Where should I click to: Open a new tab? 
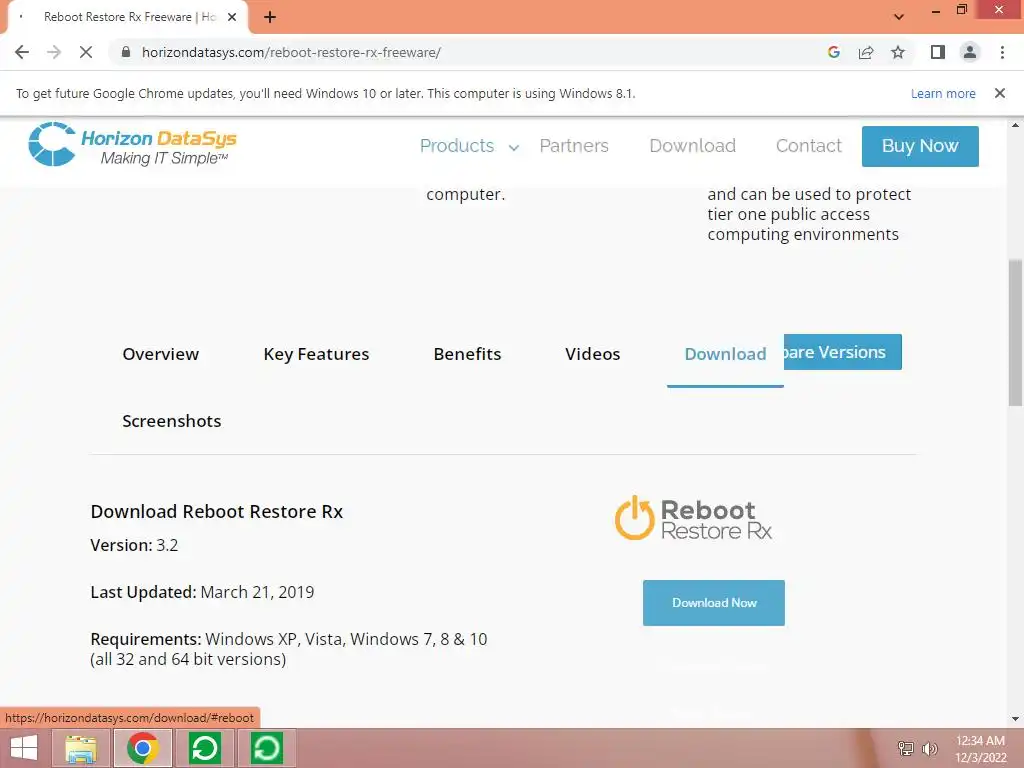[x=270, y=18]
